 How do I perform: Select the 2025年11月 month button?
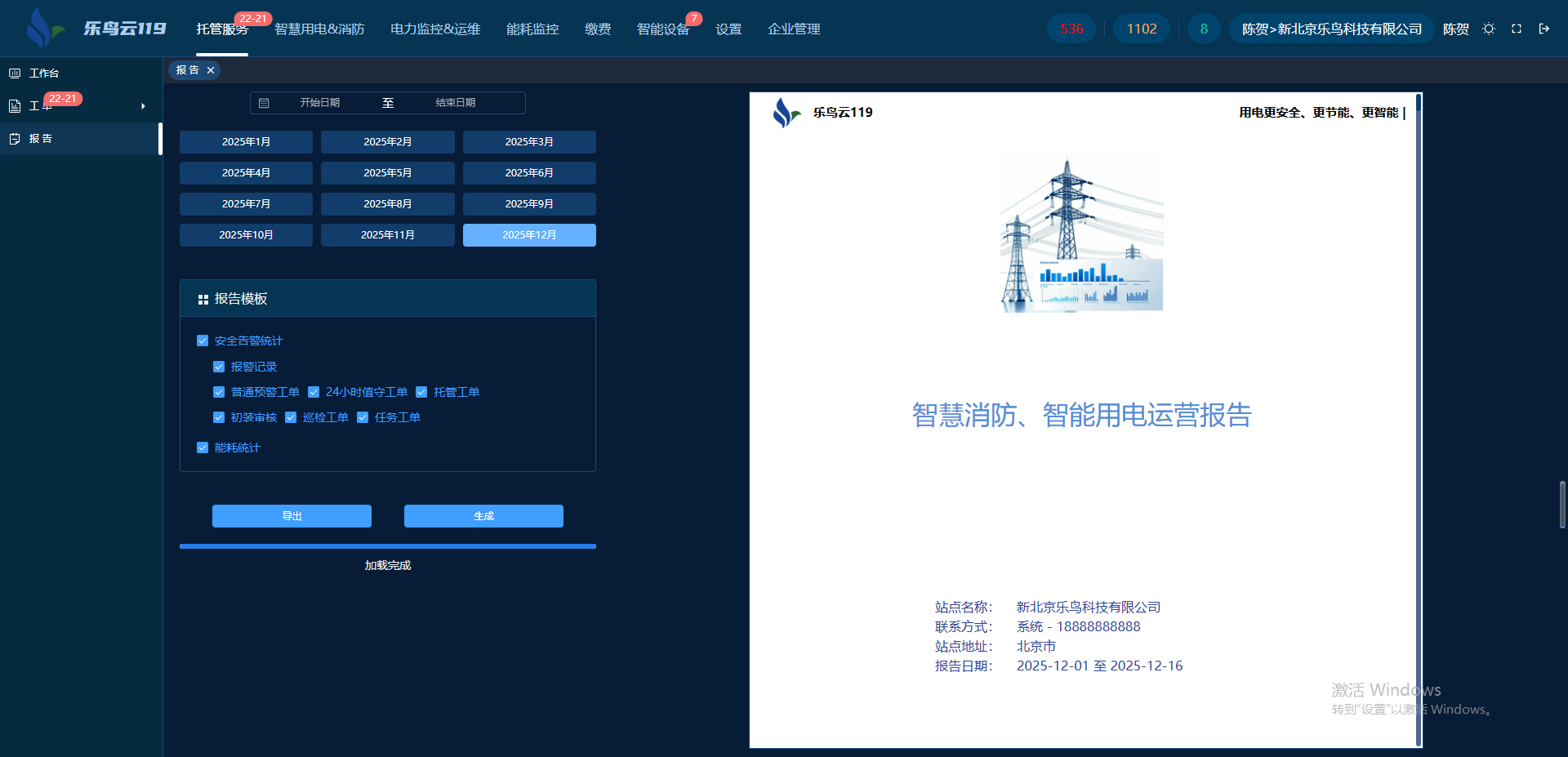coord(388,235)
